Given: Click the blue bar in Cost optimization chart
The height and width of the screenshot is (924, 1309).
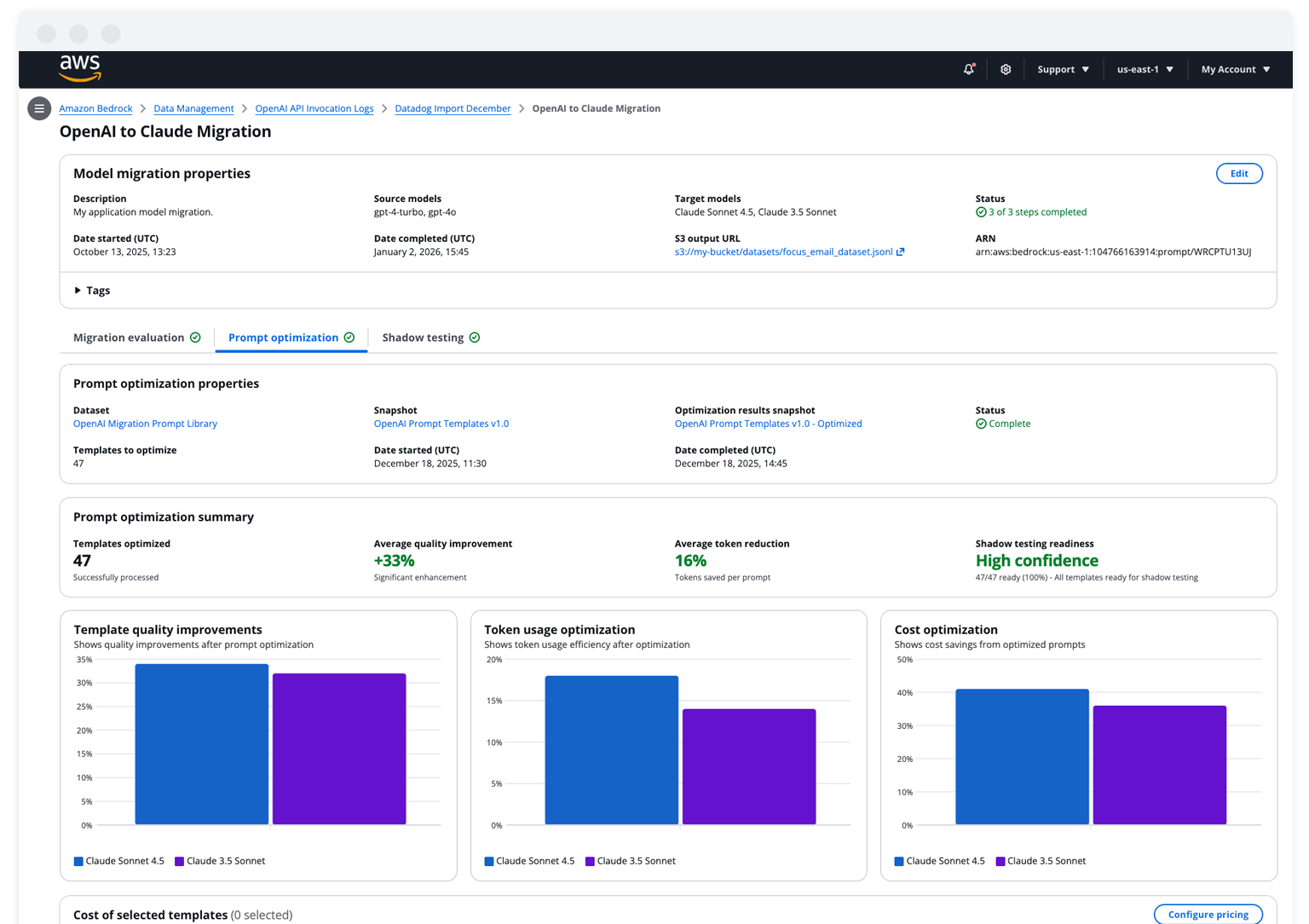Looking at the screenshot, I should (1022, 757).
